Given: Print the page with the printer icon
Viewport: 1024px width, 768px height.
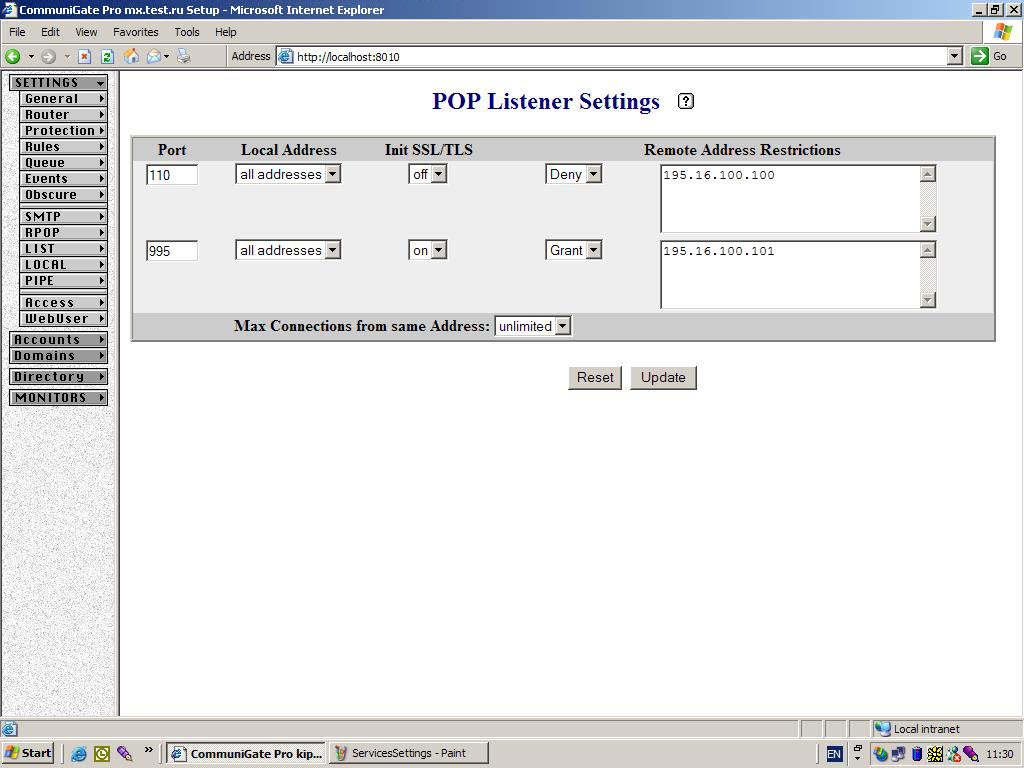Looking at the screenshot, I should coord(184,57).
